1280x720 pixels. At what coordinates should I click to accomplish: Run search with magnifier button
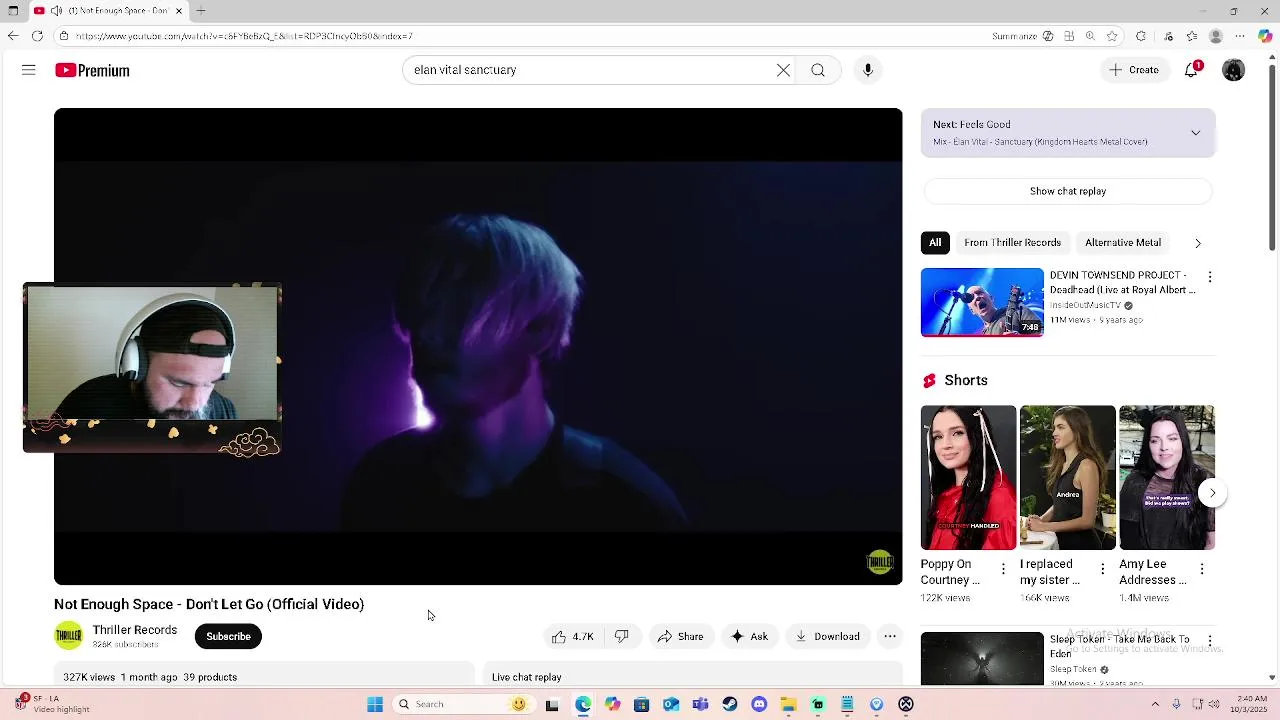pyautogui.click(x=818, y=70)
